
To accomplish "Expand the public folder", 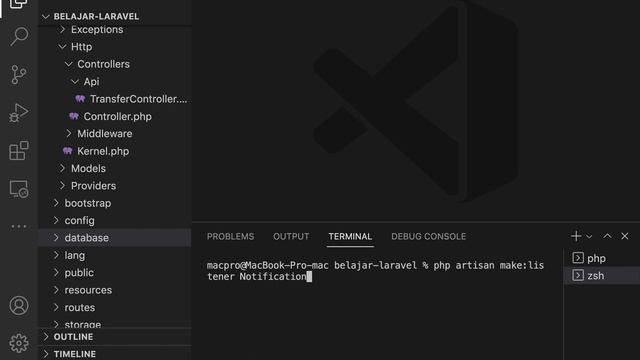I will click(56, 272).
